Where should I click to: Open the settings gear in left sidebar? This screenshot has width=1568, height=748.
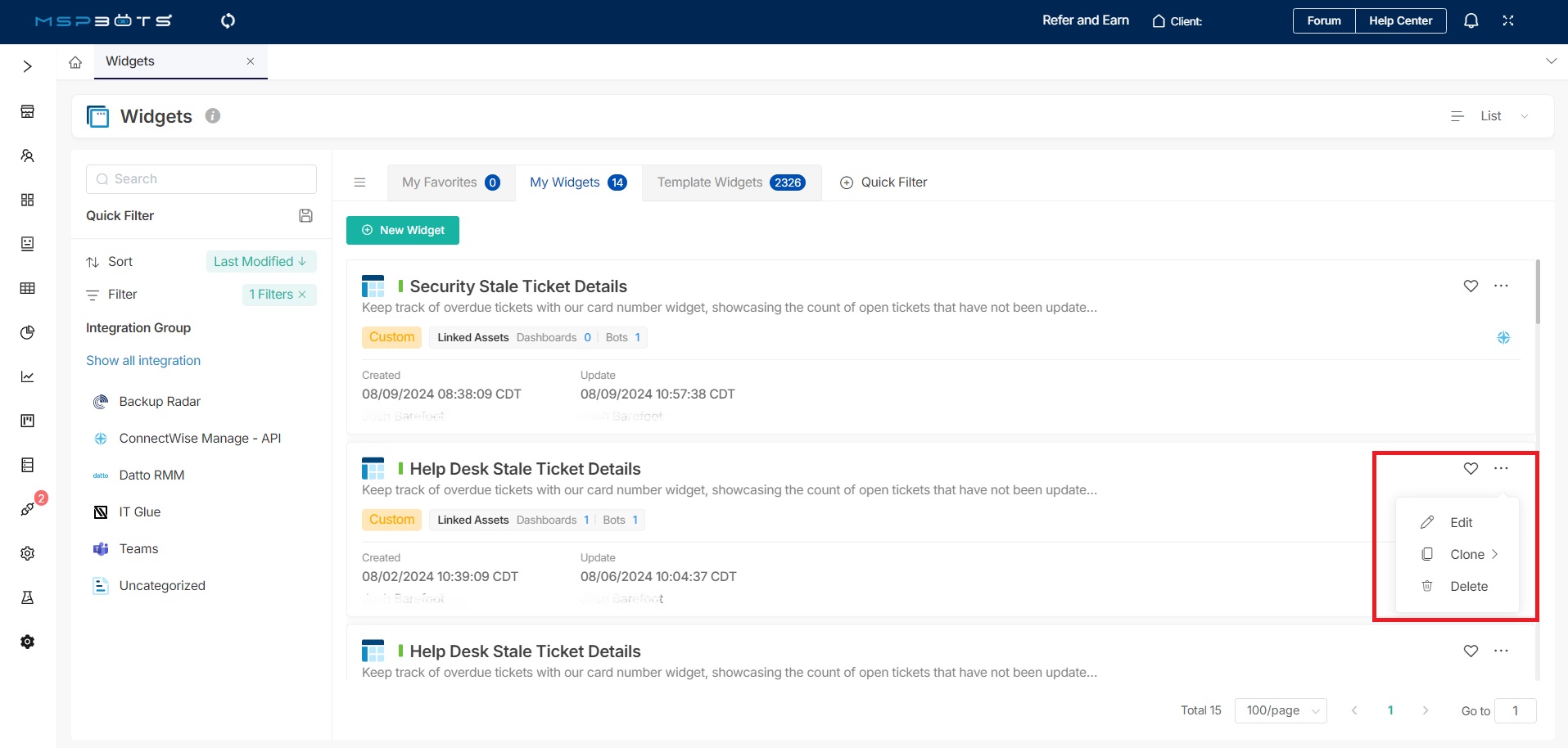tap(27, 554)
